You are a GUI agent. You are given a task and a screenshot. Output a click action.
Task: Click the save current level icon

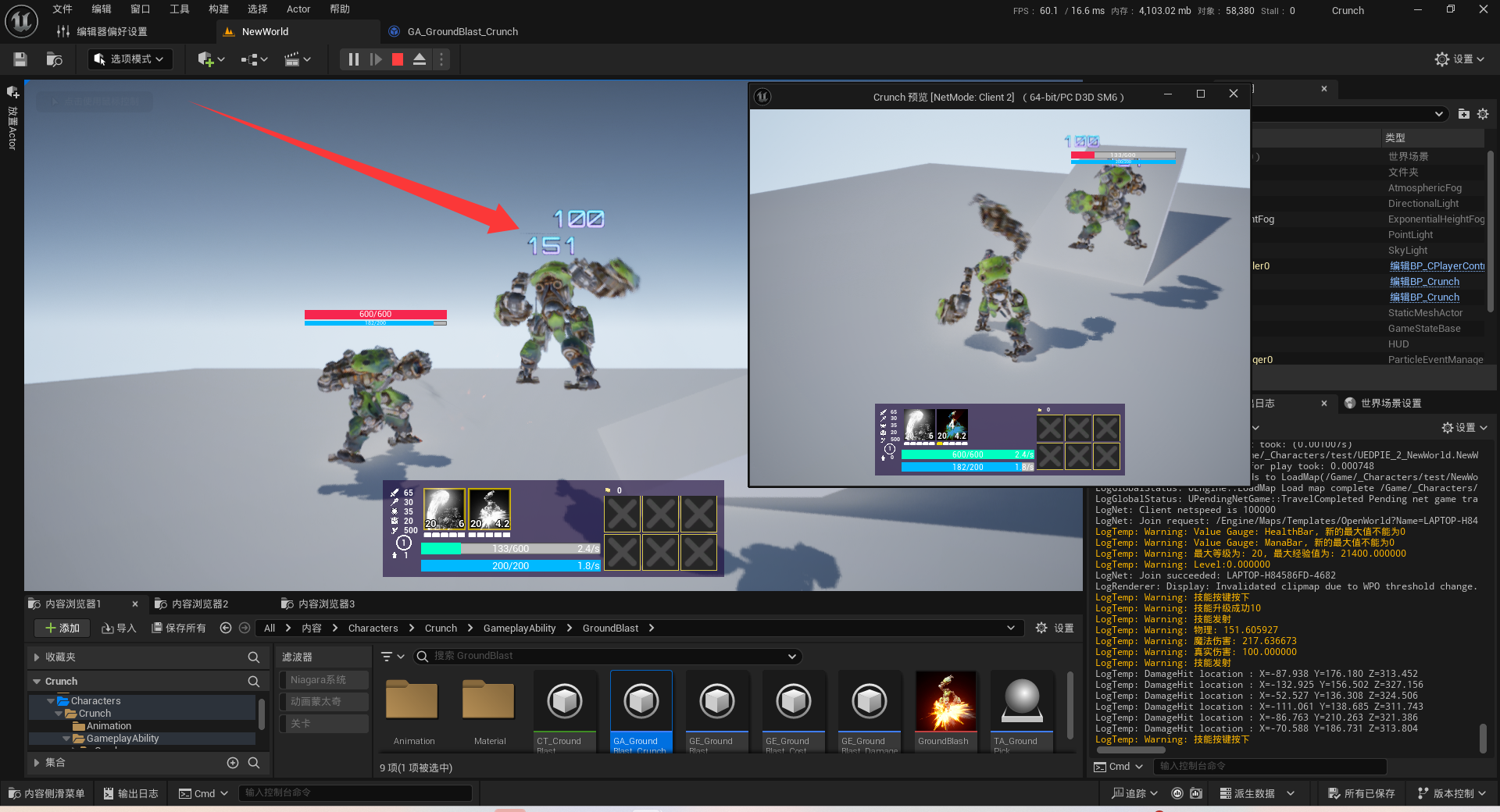pyautogui.click(x=20, y=59)
